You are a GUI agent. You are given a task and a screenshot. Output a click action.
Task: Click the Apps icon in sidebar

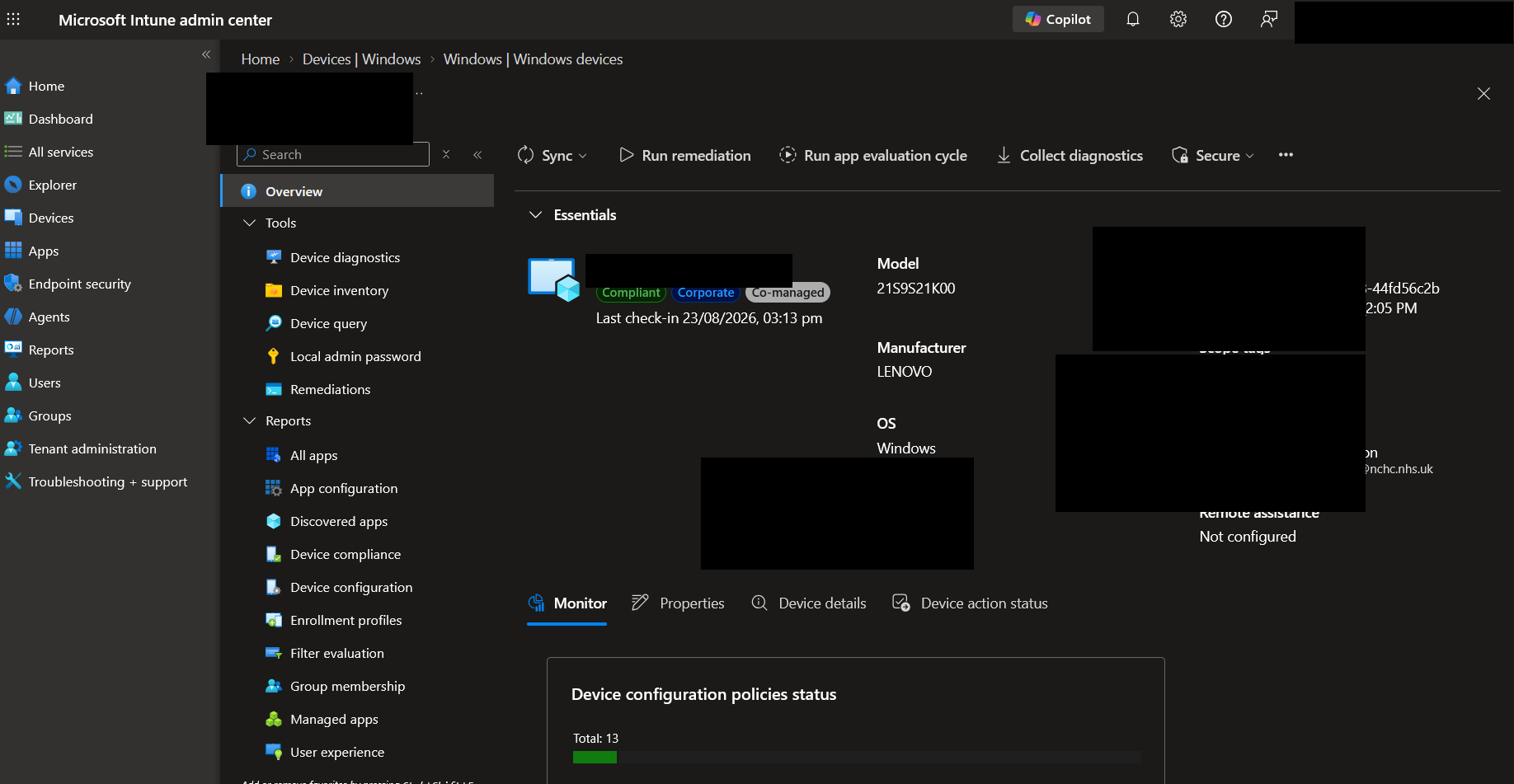(13, 251)
